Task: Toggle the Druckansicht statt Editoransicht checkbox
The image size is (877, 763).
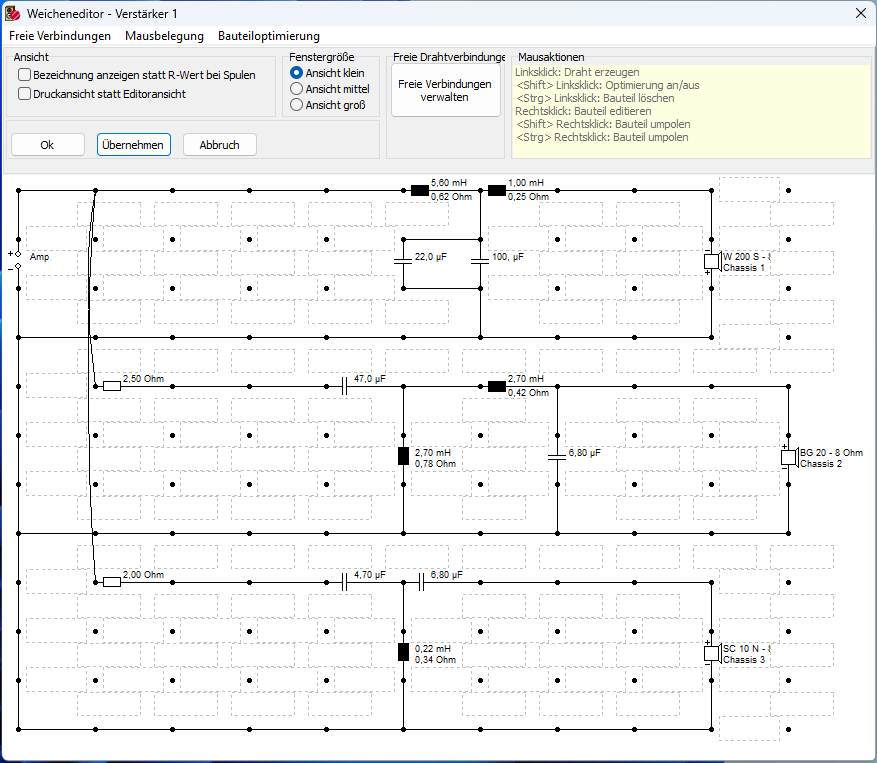Action: [x=25, y=94]
